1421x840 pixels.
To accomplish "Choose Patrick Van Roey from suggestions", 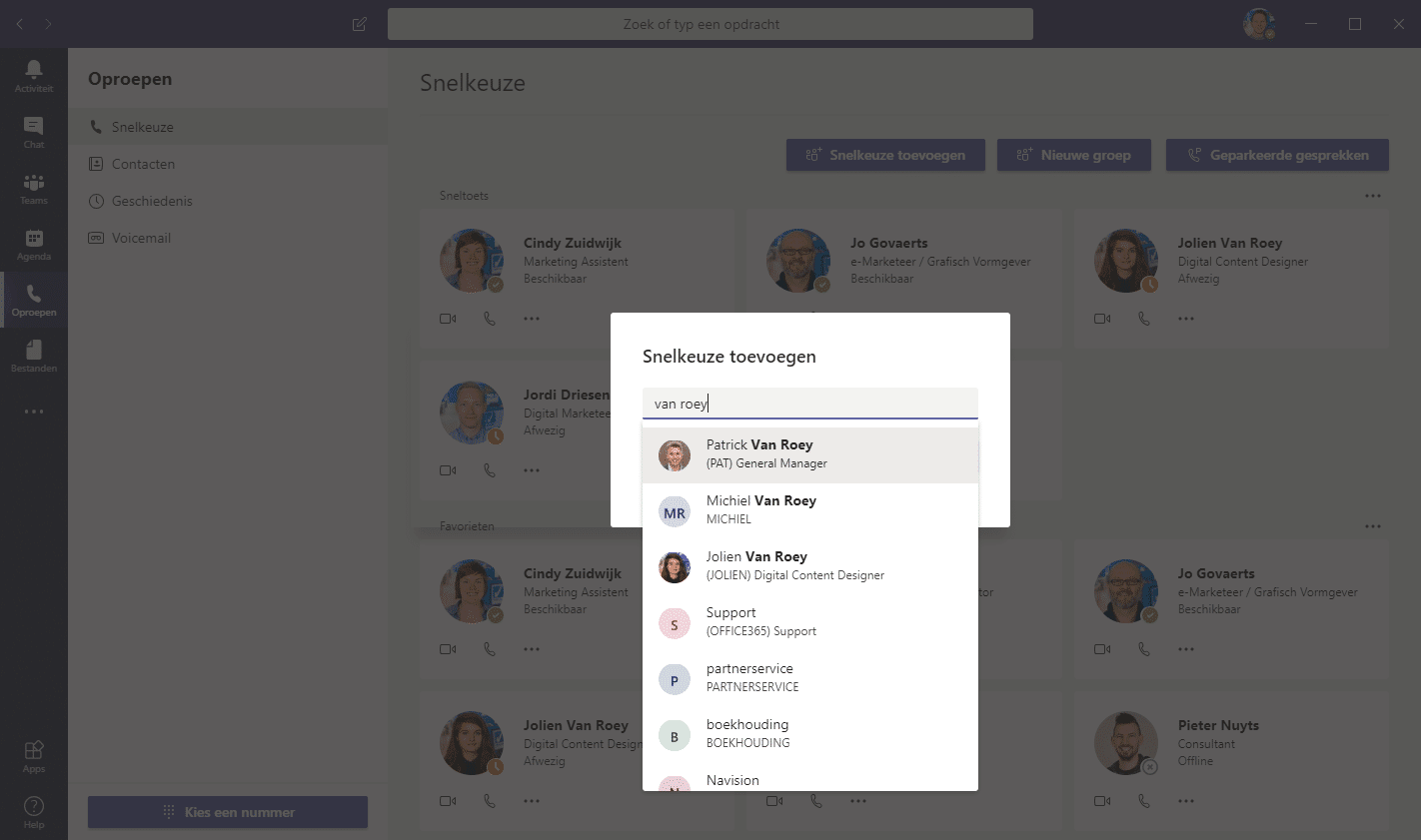I will click(x=810, y=455).
